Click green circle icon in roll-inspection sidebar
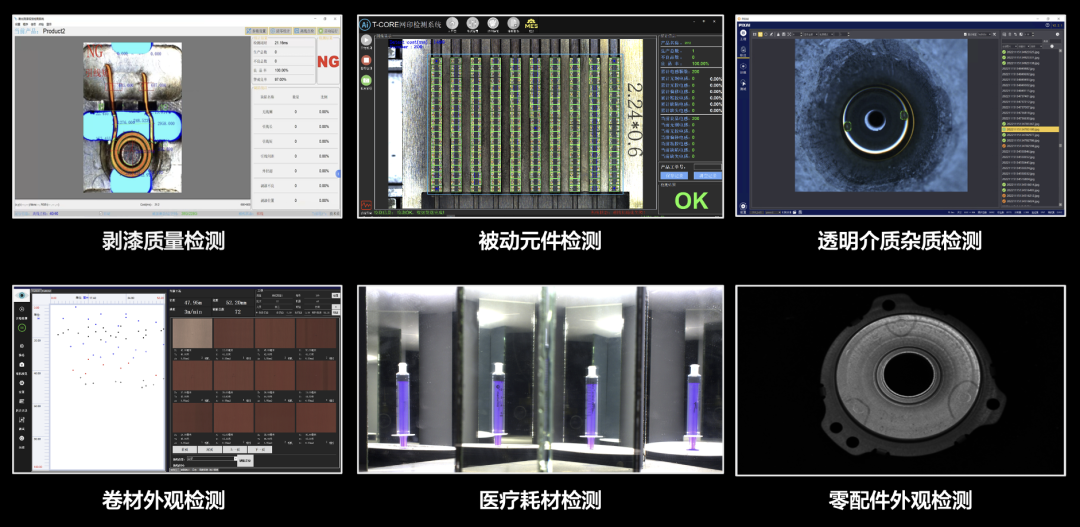This screenshot has width=1080, height=527. (22, 328)
